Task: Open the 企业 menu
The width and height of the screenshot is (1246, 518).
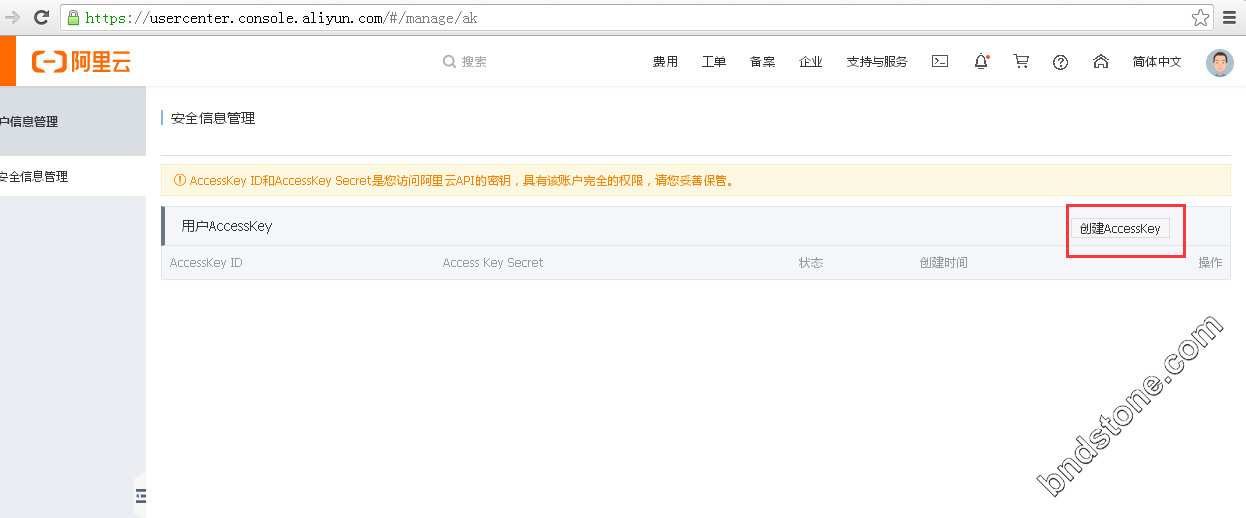Action: click(x=811, y=62)
